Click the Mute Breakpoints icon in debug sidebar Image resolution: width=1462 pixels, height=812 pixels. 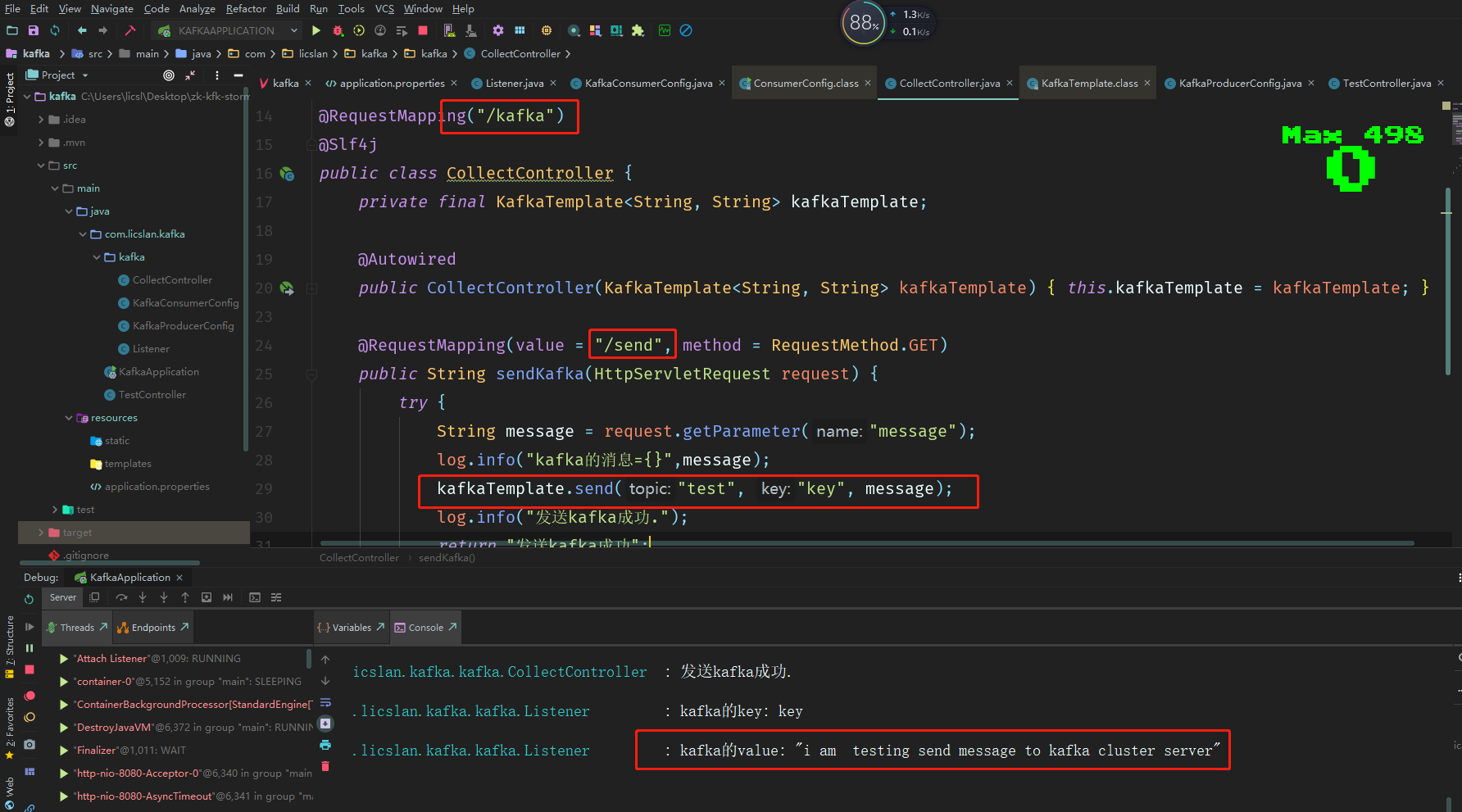[x=30, y=717]
